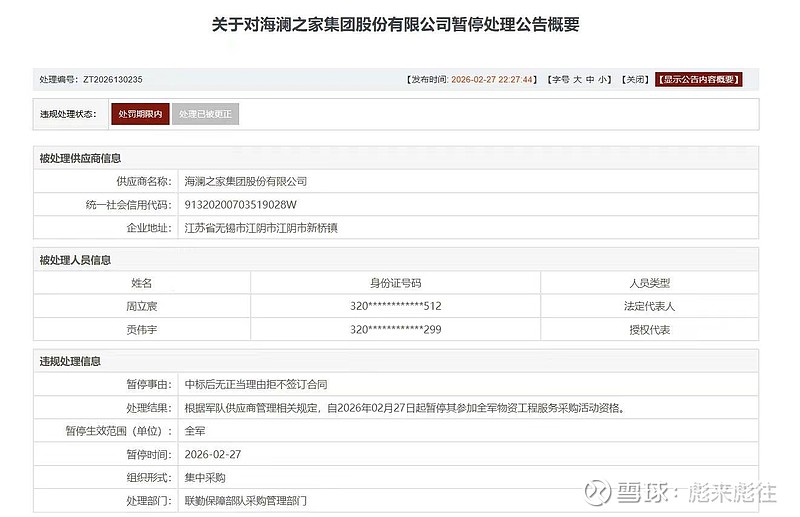Click the name cell 贡伟宇
Viewport: 800px width, 517px height.
tap(141, 330)
